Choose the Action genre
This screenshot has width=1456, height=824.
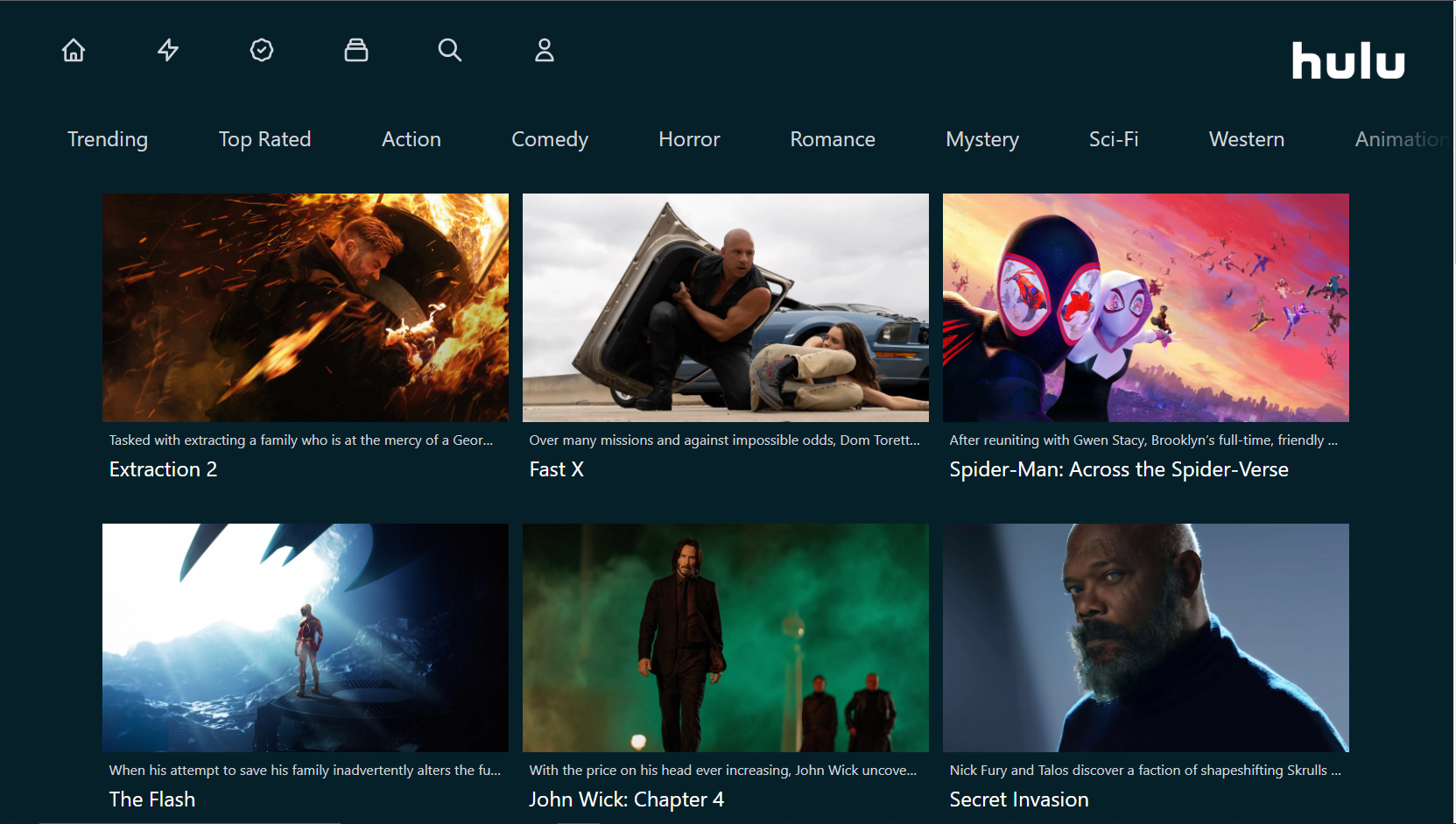pos(411,139)
